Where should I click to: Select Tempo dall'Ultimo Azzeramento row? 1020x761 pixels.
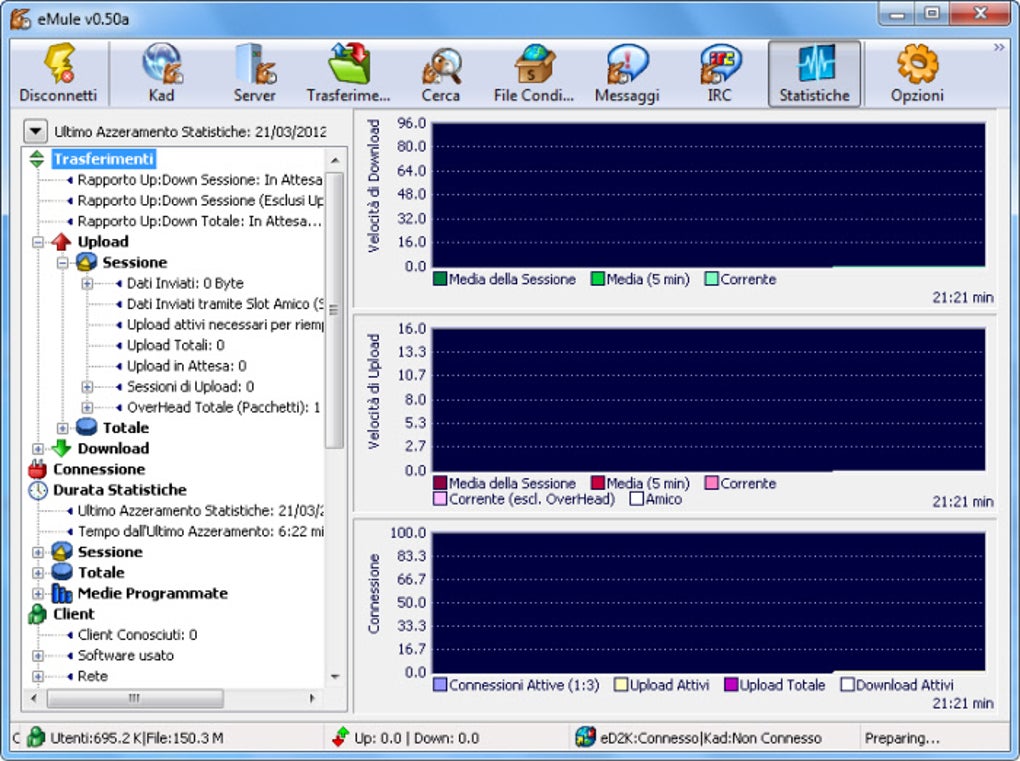200,531
